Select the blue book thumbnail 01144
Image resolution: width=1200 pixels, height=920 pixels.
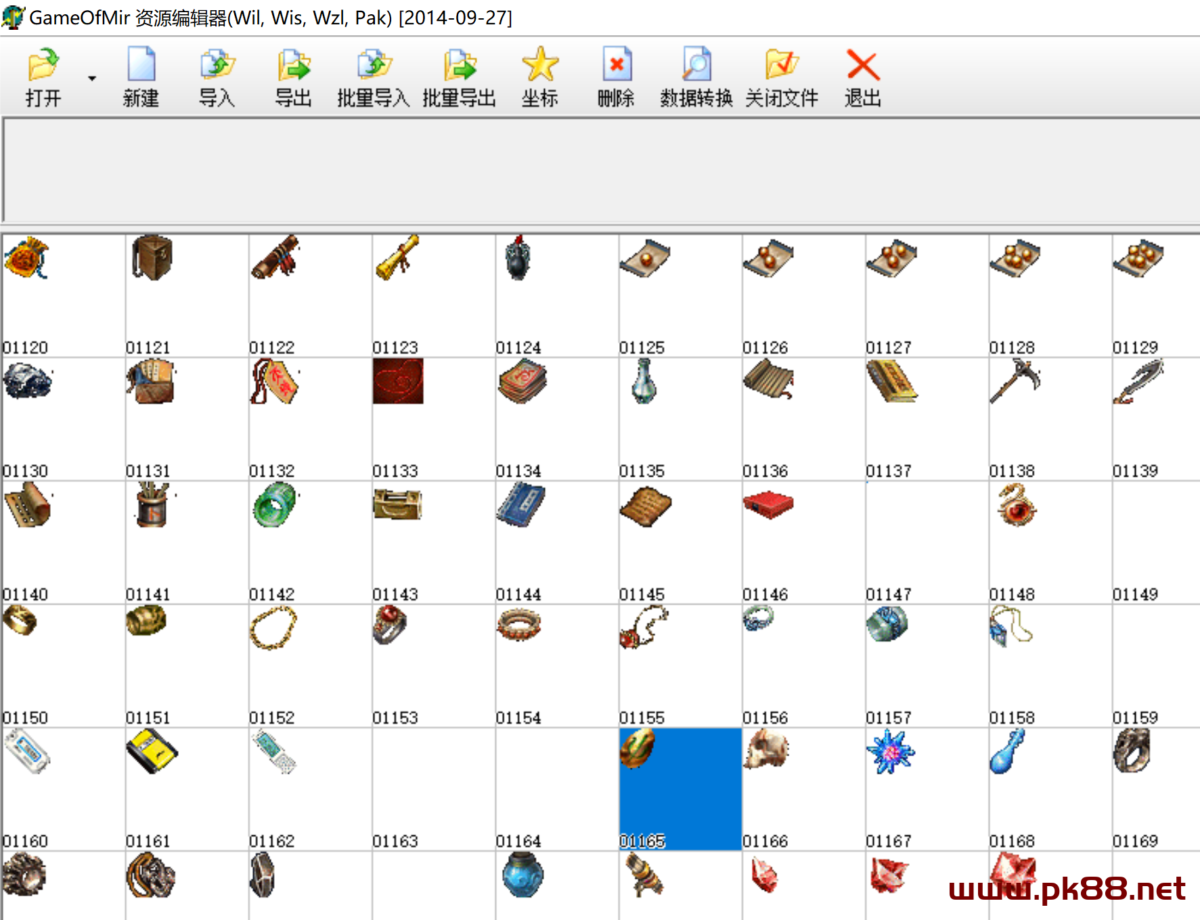[x=556, y=541]
